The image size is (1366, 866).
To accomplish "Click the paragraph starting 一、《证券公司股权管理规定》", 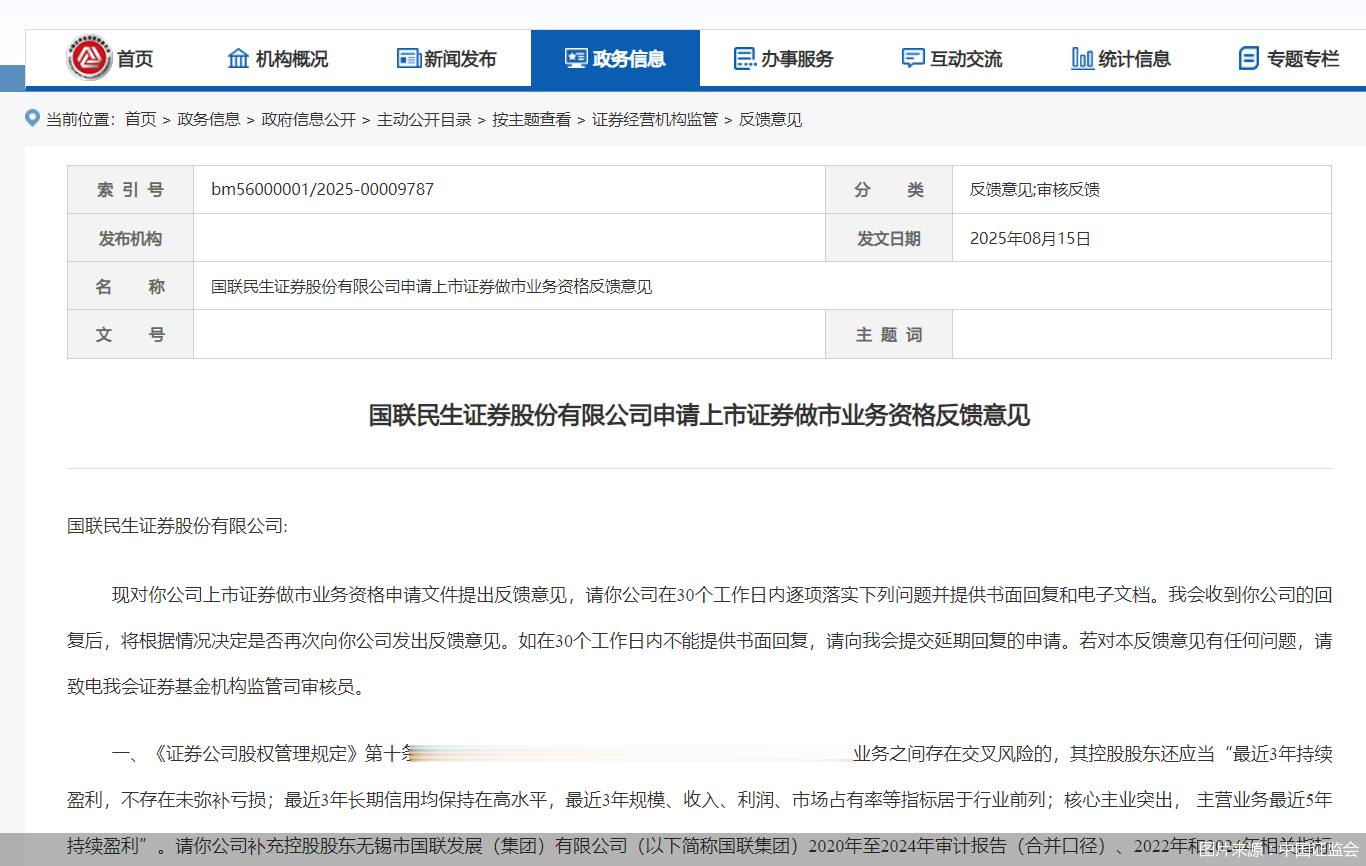I will [699, 800].
